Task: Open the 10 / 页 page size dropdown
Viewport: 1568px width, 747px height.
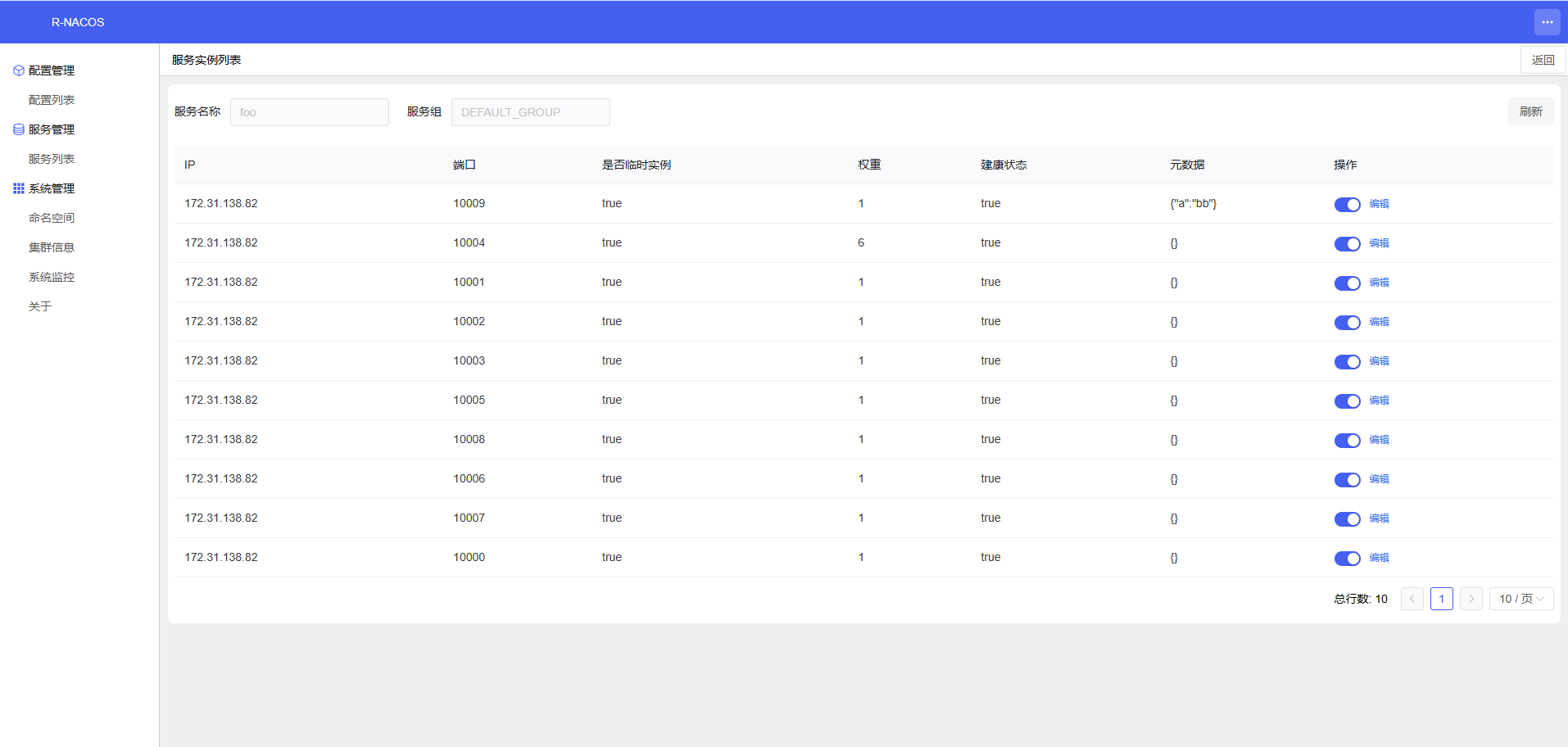Action: pos(1520,599)
